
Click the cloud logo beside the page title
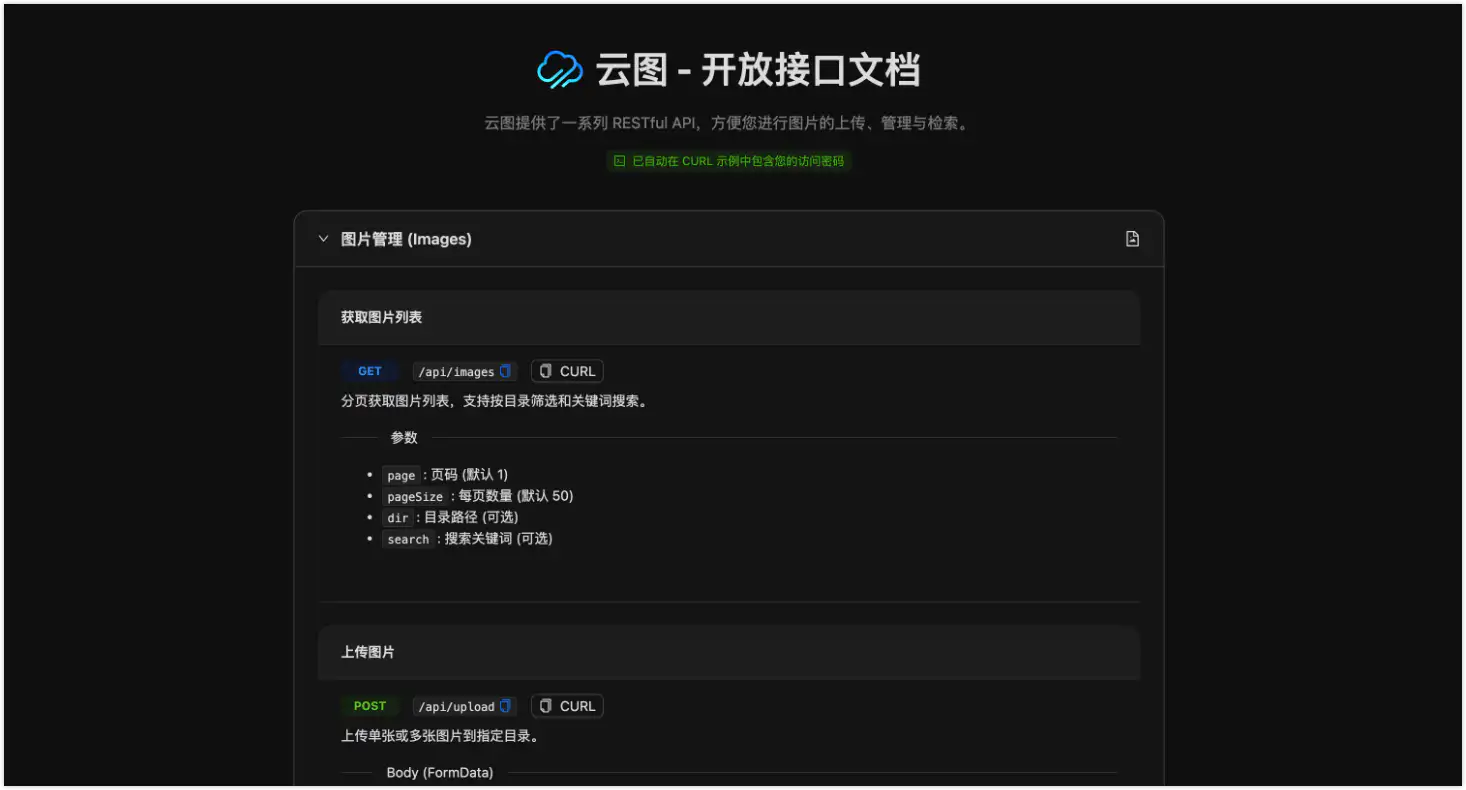[558, 69]
